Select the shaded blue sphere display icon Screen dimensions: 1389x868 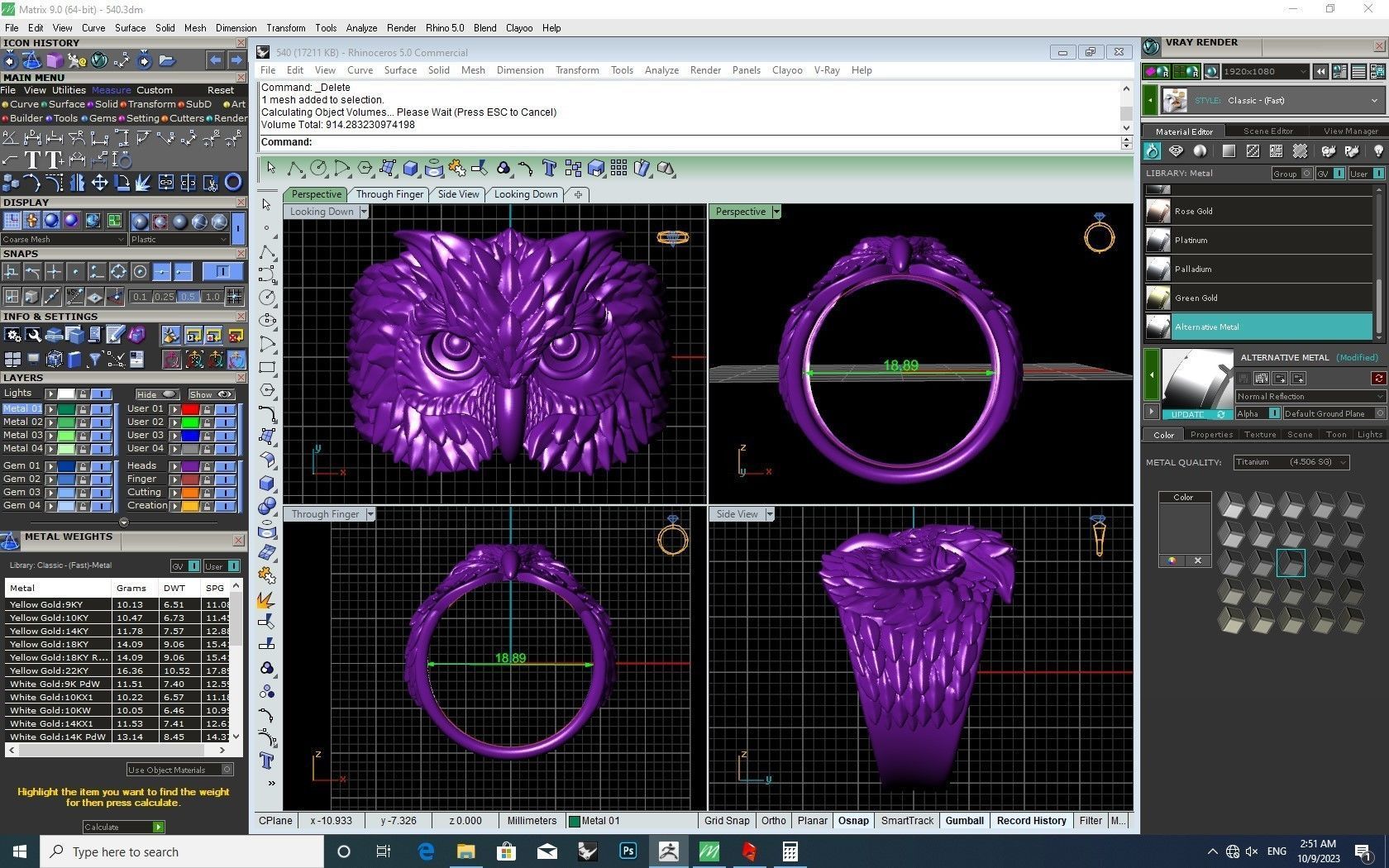[51, 221]
